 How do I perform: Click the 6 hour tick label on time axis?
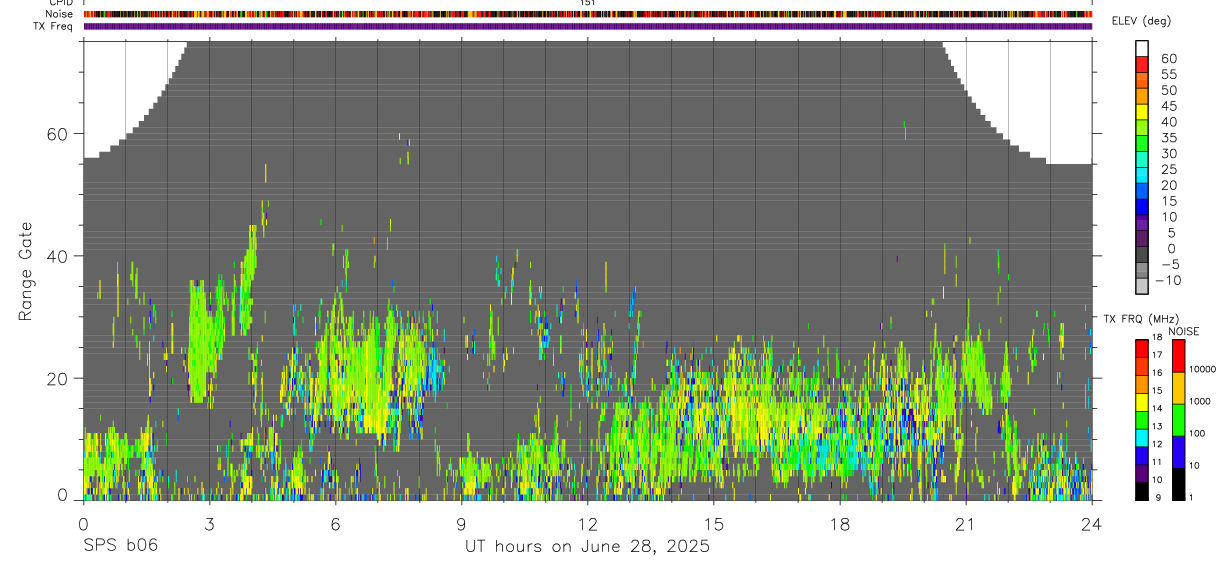click(x=335, y=524)
